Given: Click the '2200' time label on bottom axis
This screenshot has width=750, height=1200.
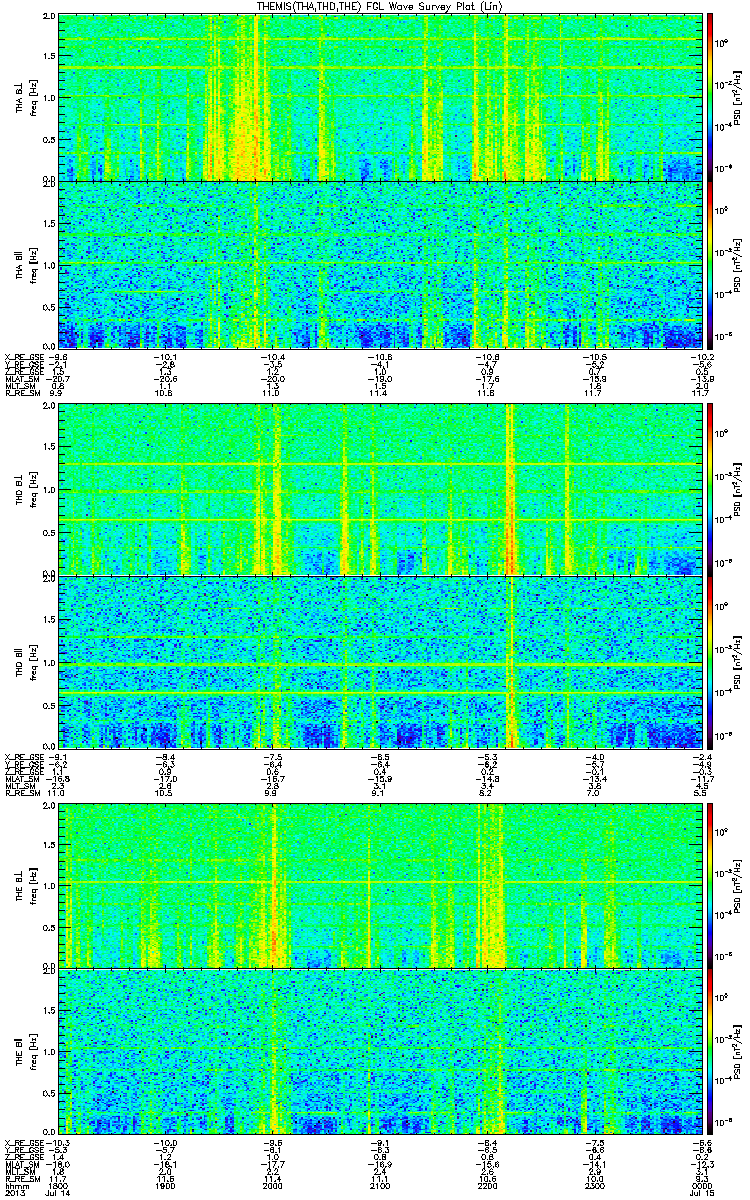Looking at the screenshot, I should [x=488, y=1187].
